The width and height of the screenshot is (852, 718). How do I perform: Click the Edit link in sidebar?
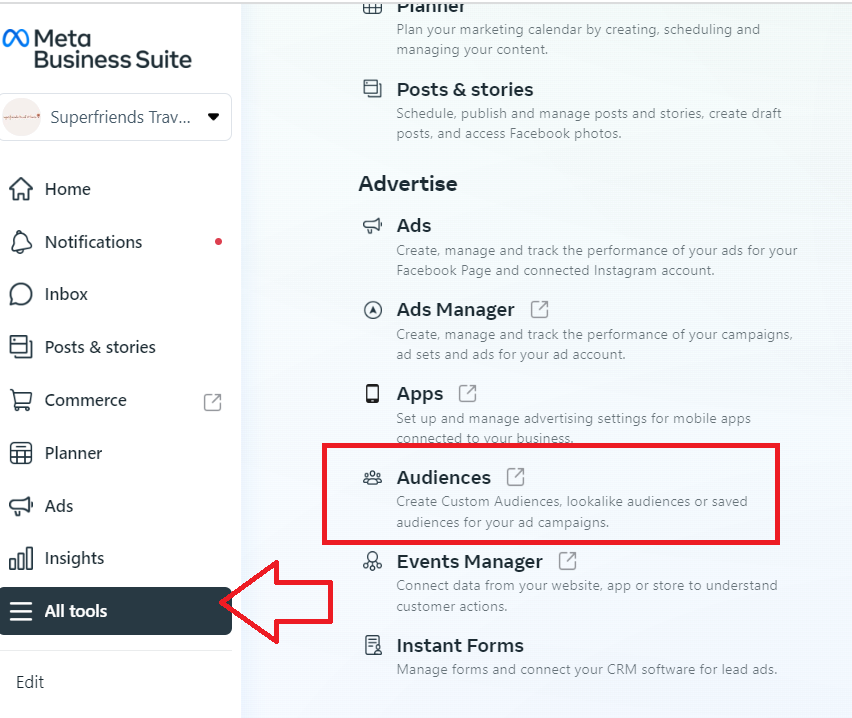click(30, 682)
